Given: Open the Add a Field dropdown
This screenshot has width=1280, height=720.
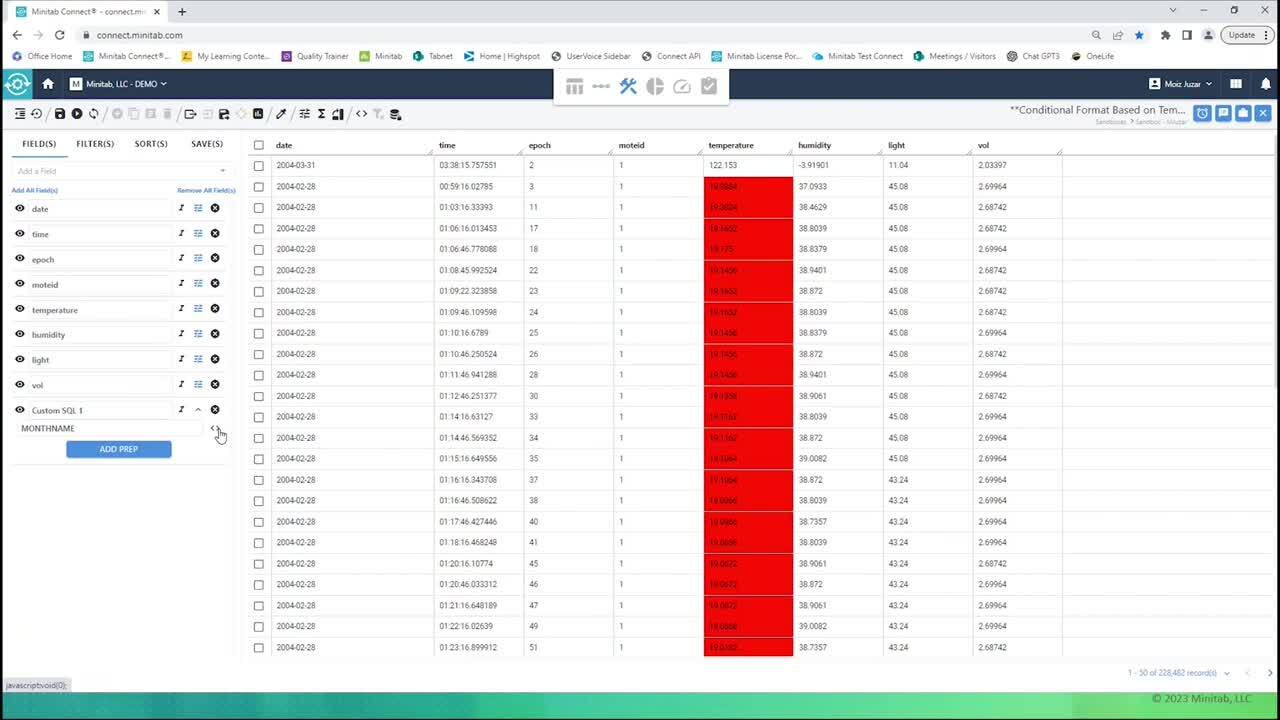Looking at the screenshot, I should tap(118, 171).
